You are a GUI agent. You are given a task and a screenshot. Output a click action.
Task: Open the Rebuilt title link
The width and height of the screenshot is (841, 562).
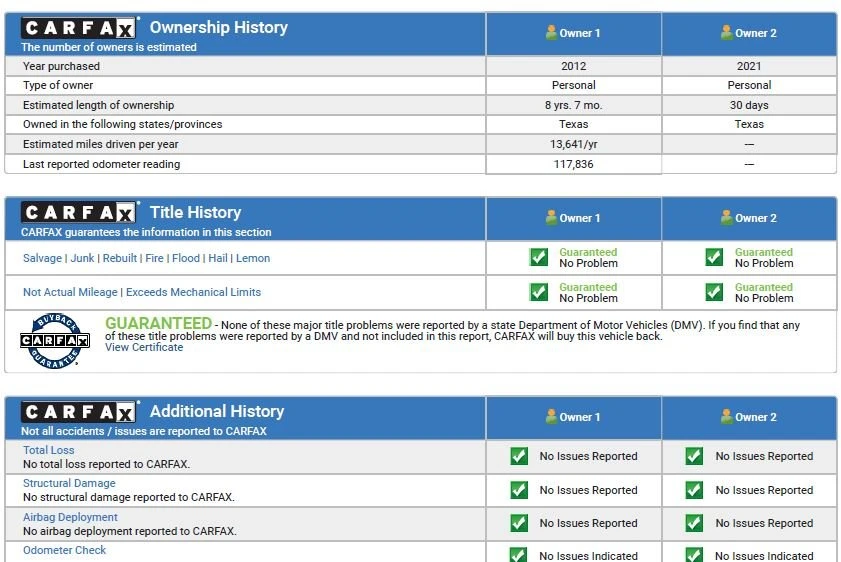pos(120,258)
